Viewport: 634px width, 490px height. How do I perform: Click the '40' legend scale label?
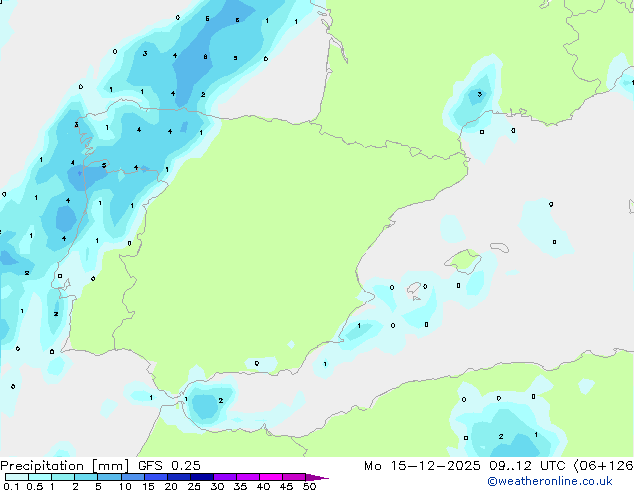pyautogui.click(x=263, y=486)
